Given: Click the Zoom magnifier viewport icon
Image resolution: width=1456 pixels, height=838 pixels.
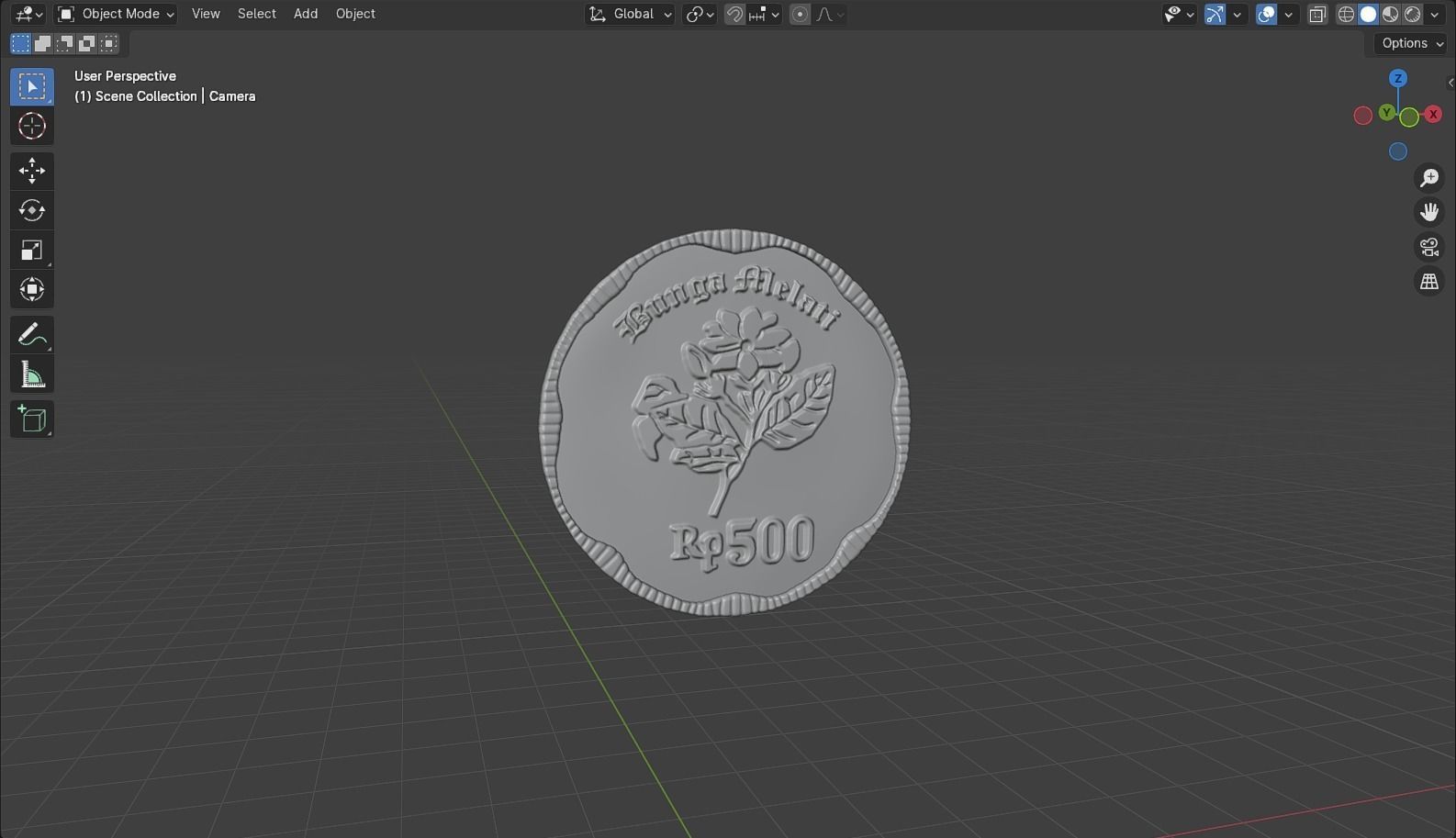Looking at the screenshot, I should pyautogui.click(x=1429, y=177).
